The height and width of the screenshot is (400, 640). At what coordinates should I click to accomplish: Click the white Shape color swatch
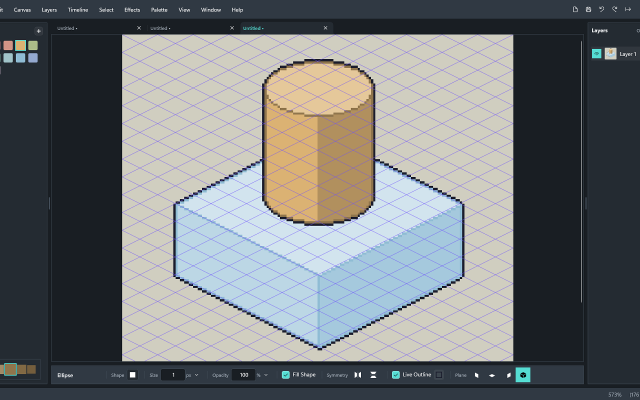click(132, 375)
